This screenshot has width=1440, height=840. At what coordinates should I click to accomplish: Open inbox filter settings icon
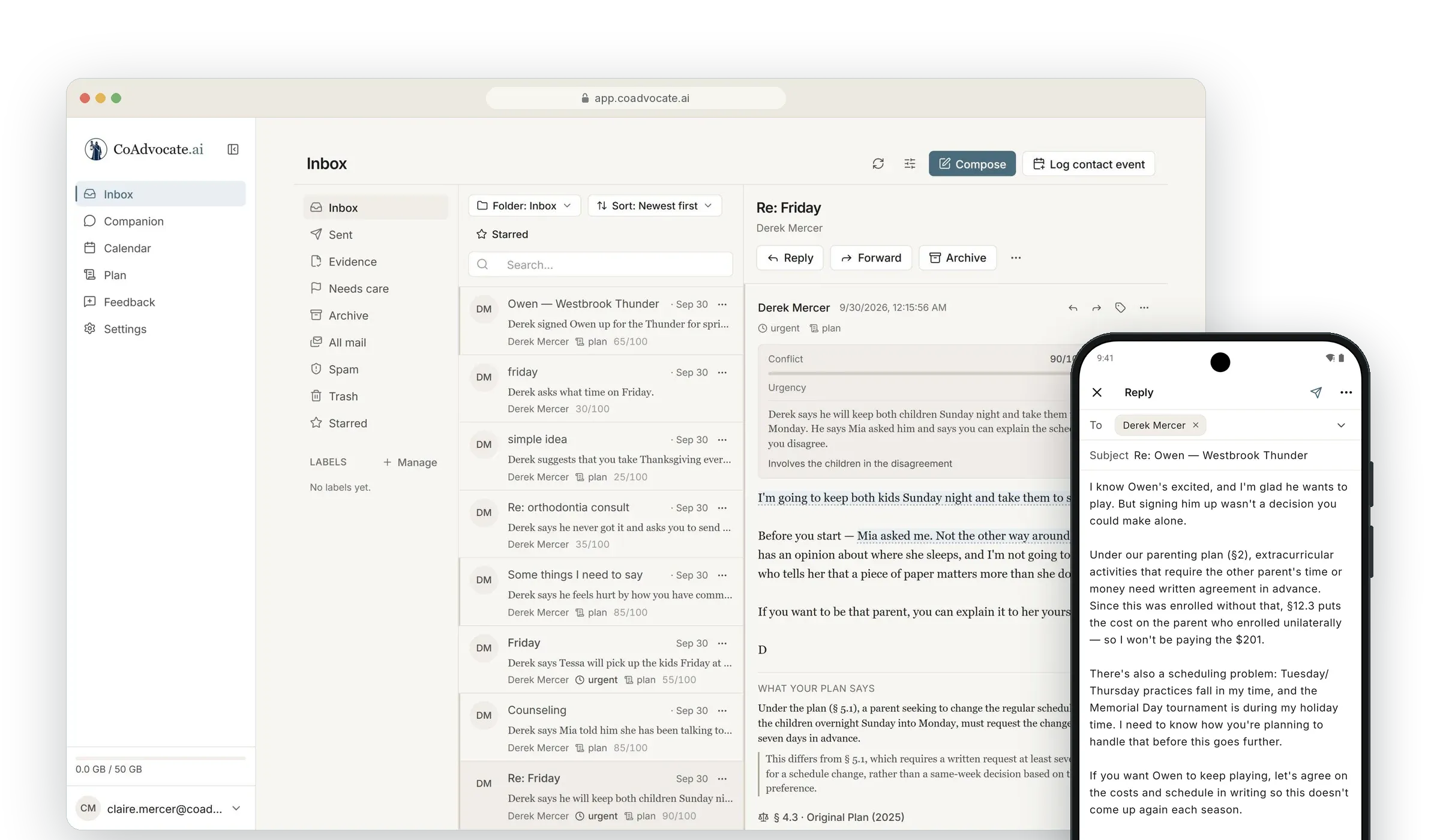(910, 164)
